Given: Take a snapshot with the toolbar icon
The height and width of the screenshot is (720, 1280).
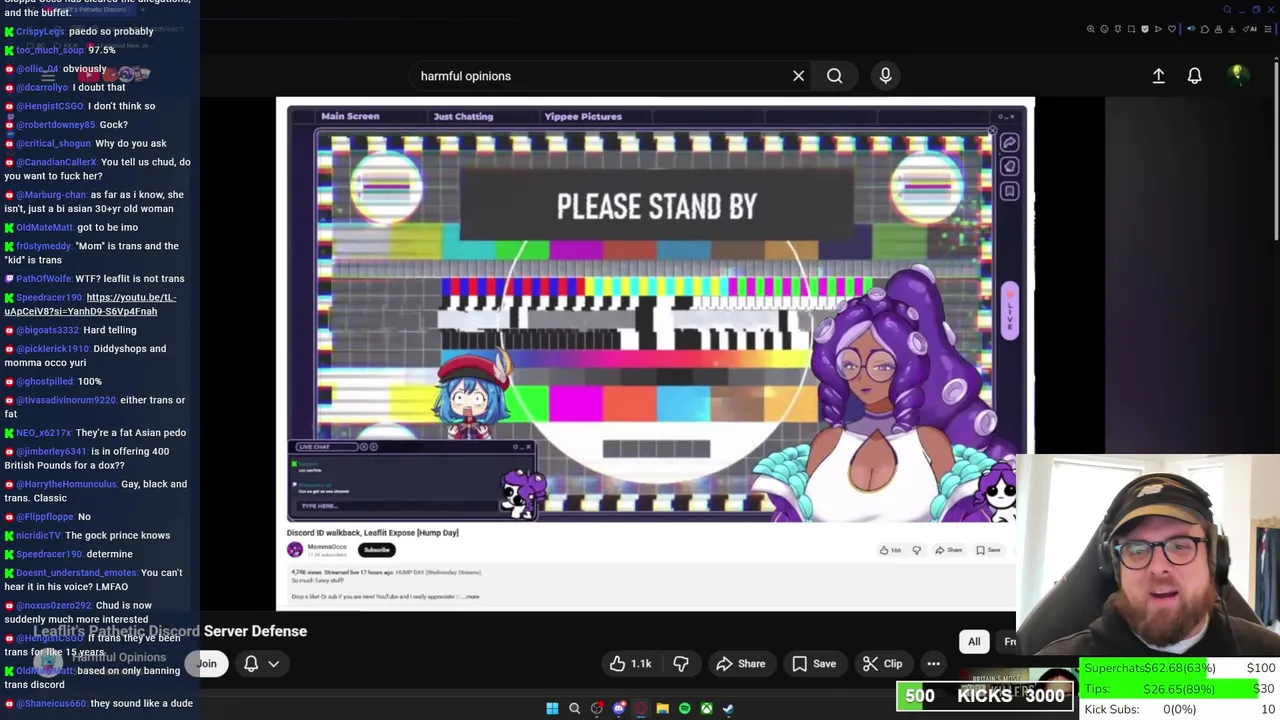Looking at the screenshot, I should (x=1131, y=29).
